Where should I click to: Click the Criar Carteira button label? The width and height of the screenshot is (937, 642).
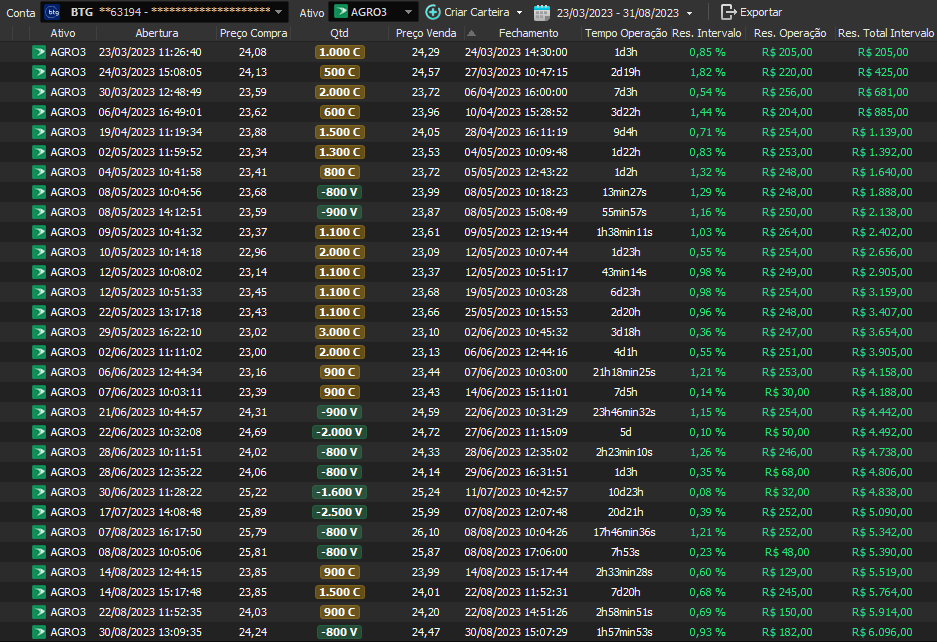pos(476,12)
